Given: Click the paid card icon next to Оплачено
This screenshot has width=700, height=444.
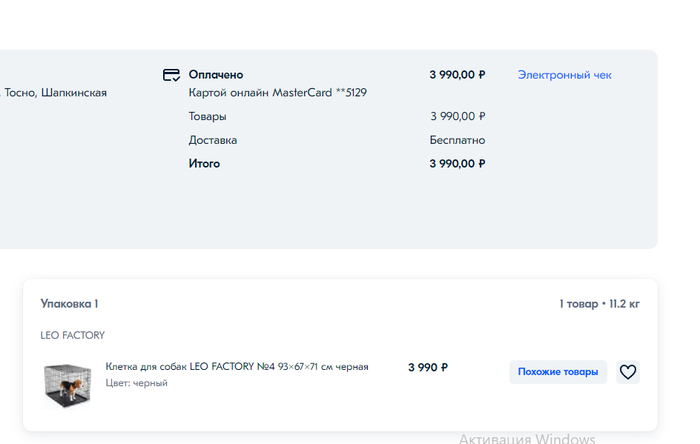Looking at the screenshot, I should [x=171, y=75].
